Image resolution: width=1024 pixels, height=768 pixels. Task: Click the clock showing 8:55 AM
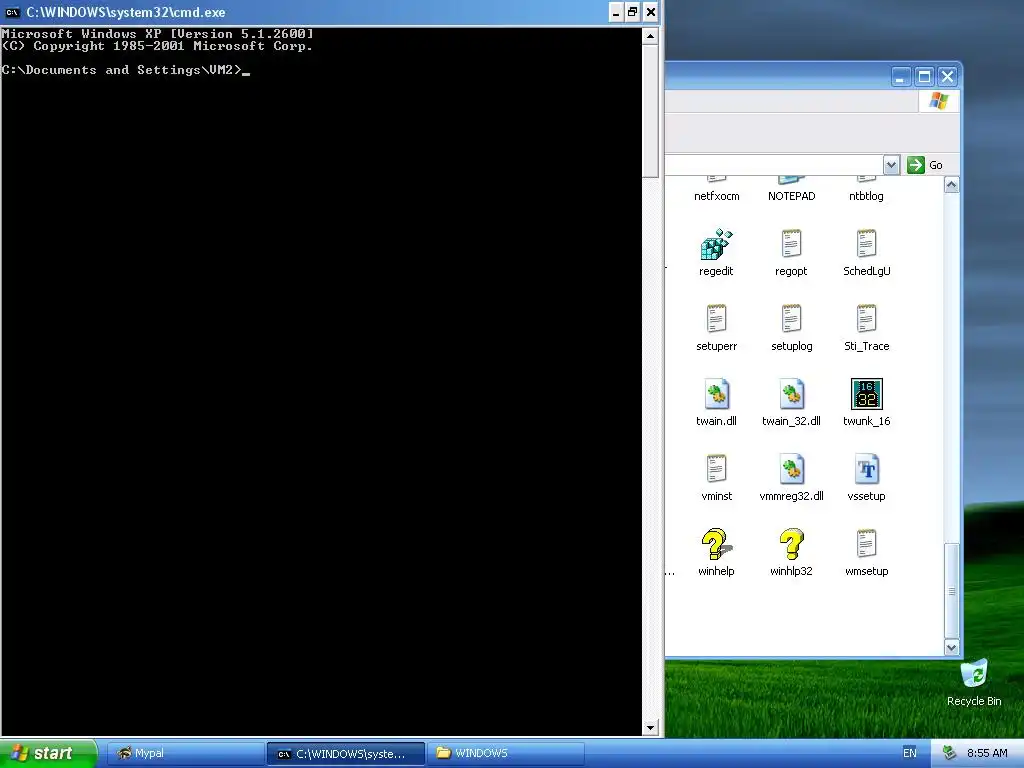coord(987,753)
